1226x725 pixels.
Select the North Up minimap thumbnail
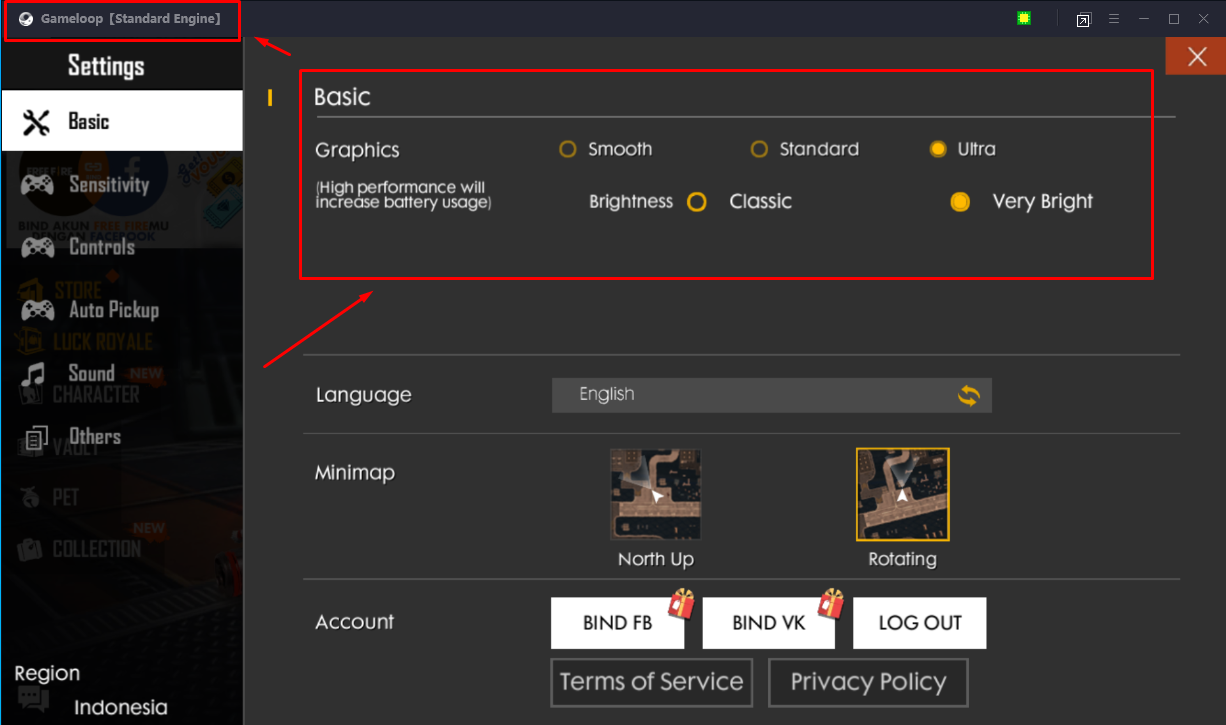click(x=656, y=494)
